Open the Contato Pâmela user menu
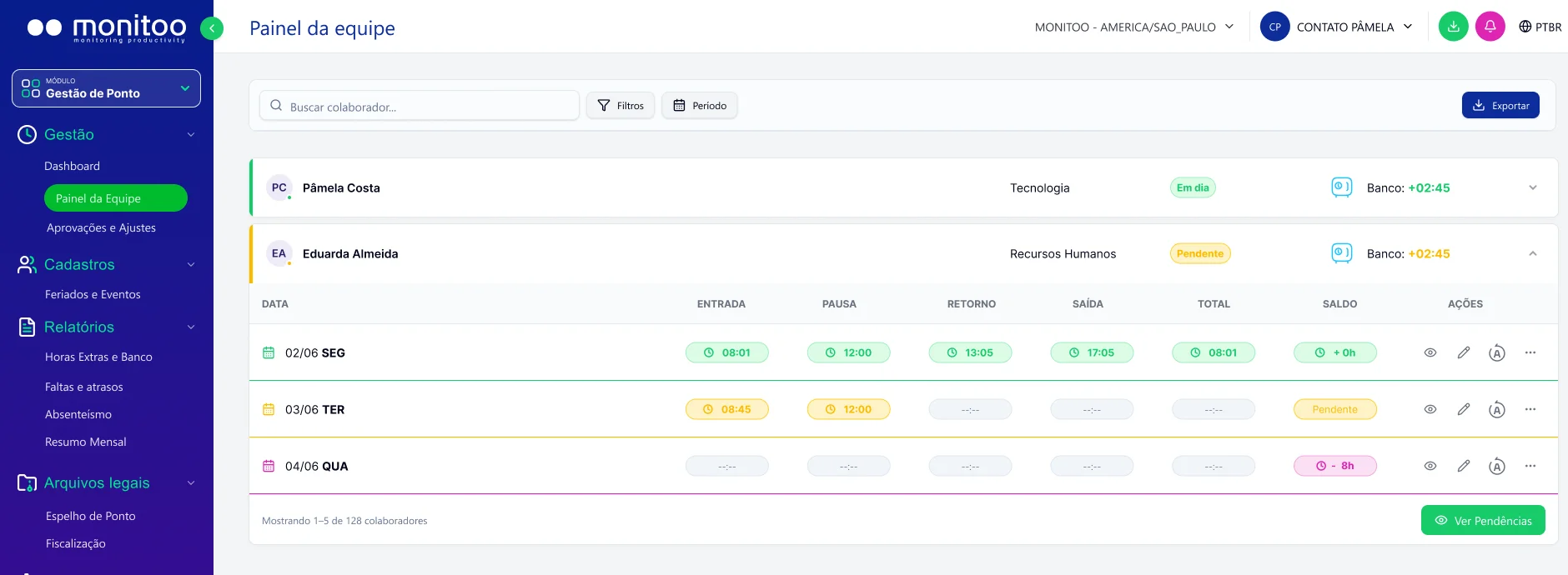The height and width of the screenshot is (575, 1568). [1354, 27]
